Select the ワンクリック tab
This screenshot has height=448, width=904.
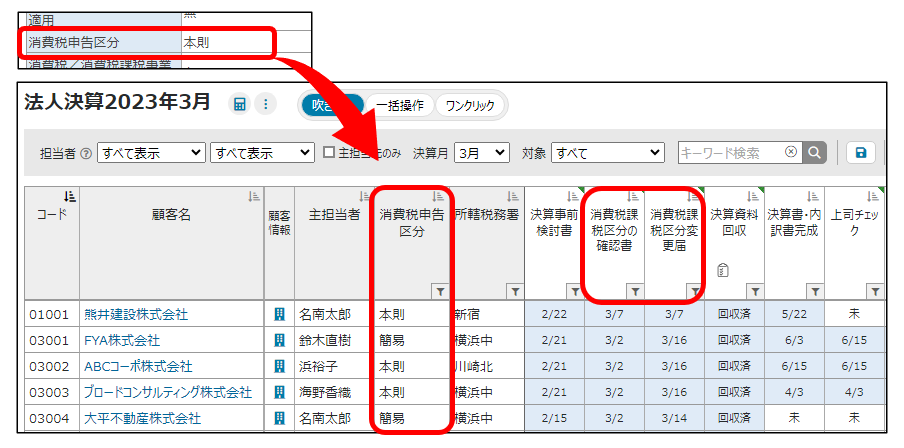470,105
